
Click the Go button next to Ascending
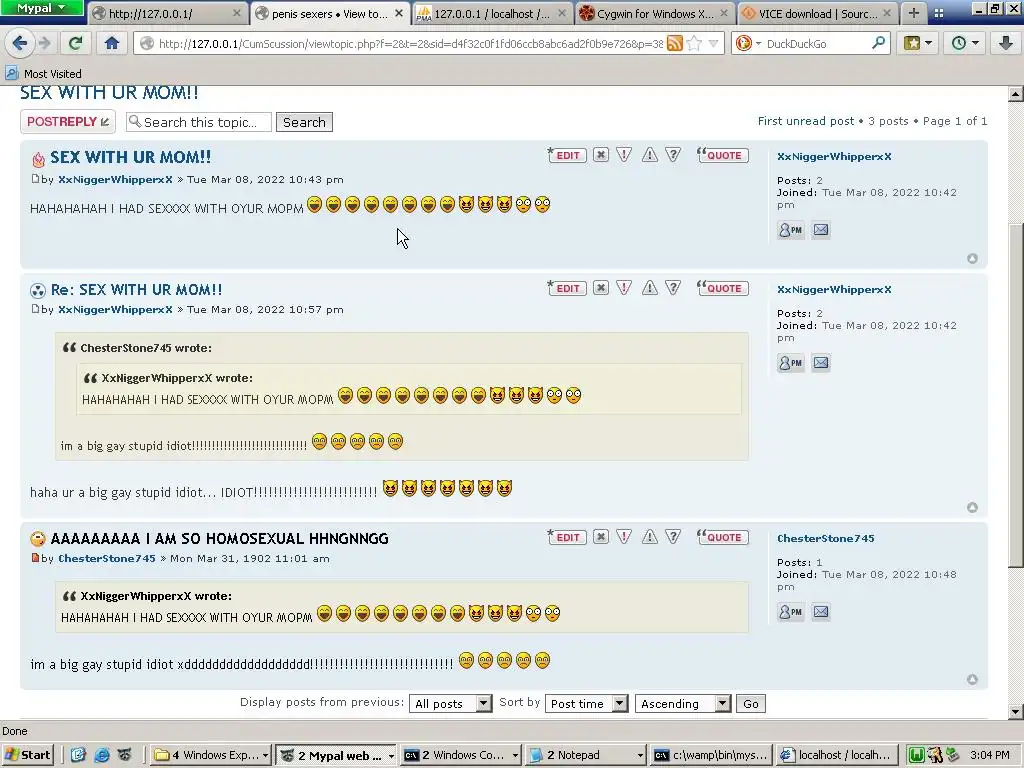pos(751,703)
